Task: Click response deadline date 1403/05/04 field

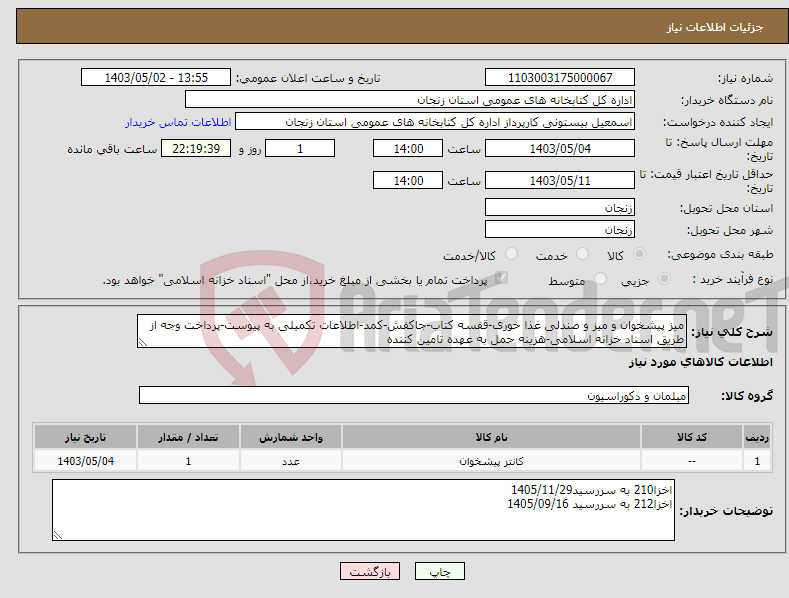Action: tap(560, 148)
